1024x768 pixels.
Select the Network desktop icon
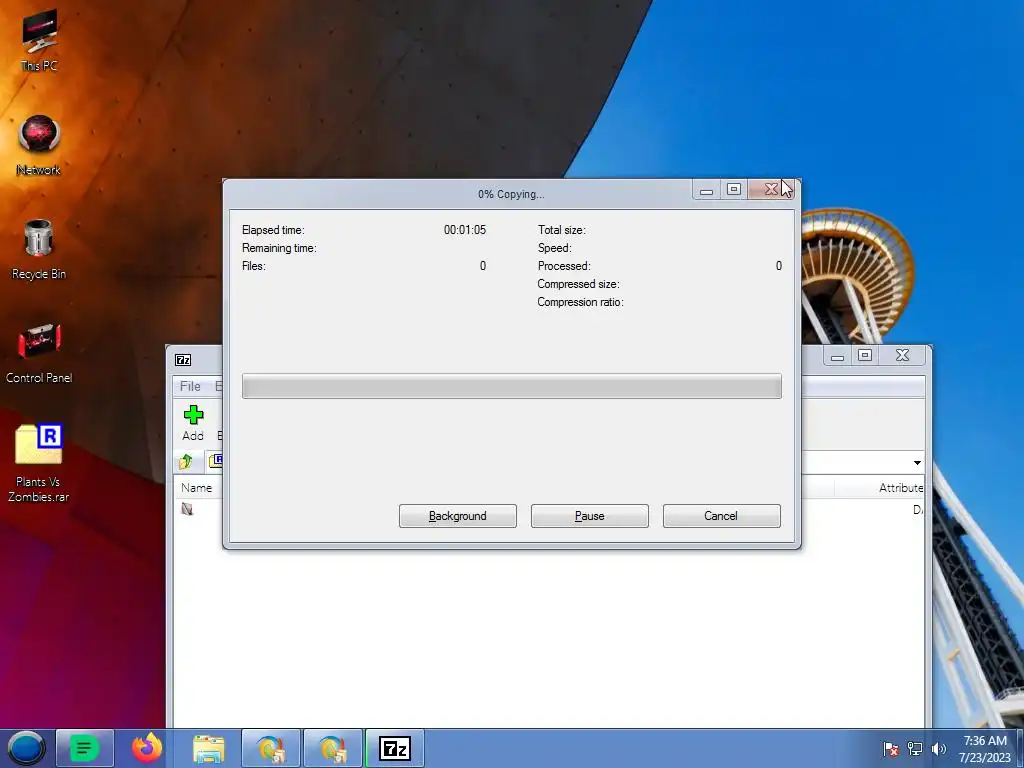click(39, 144)
